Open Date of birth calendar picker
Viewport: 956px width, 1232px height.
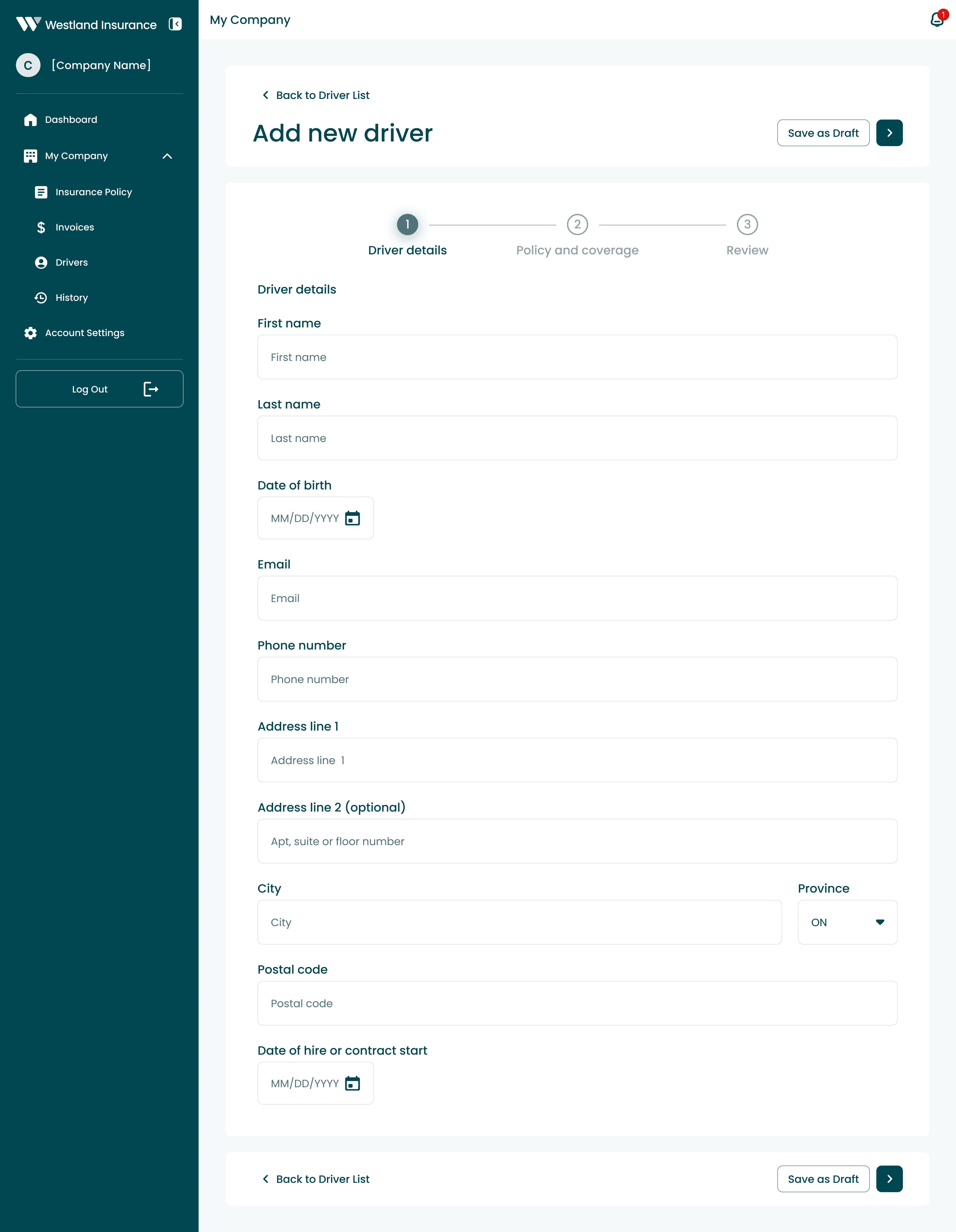pos(353,518)
